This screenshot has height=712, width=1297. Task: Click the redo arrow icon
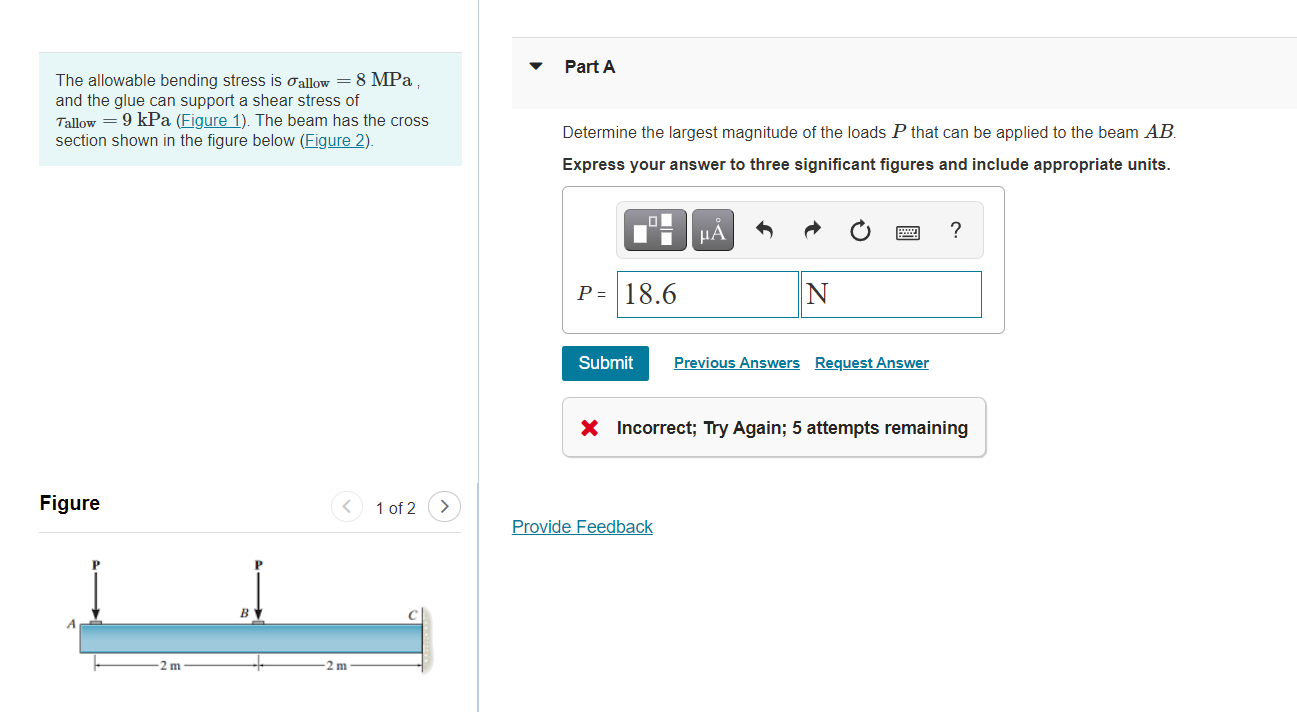tap(813, 231)
